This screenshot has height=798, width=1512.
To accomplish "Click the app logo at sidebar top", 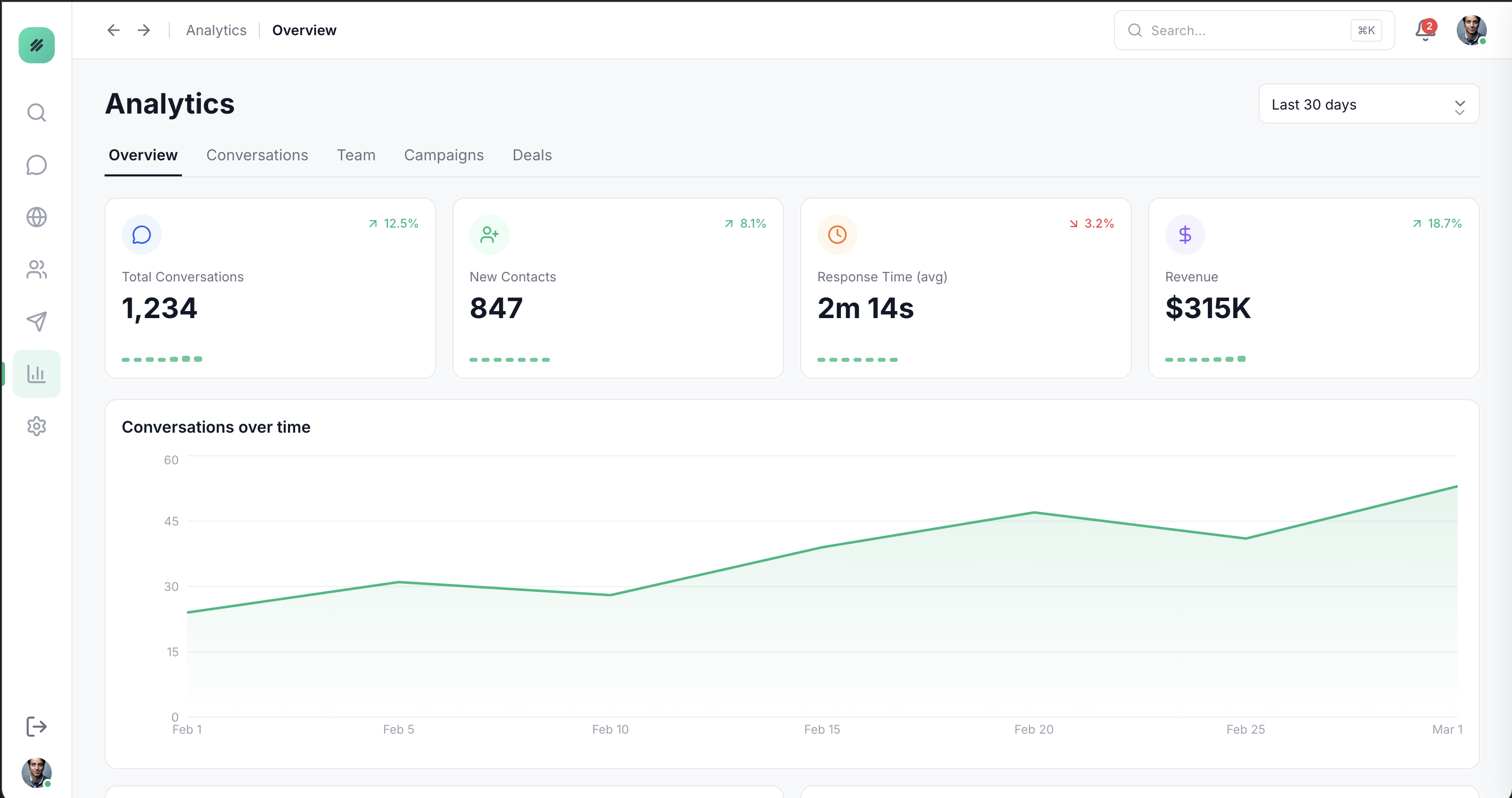I will pos(36,45).
